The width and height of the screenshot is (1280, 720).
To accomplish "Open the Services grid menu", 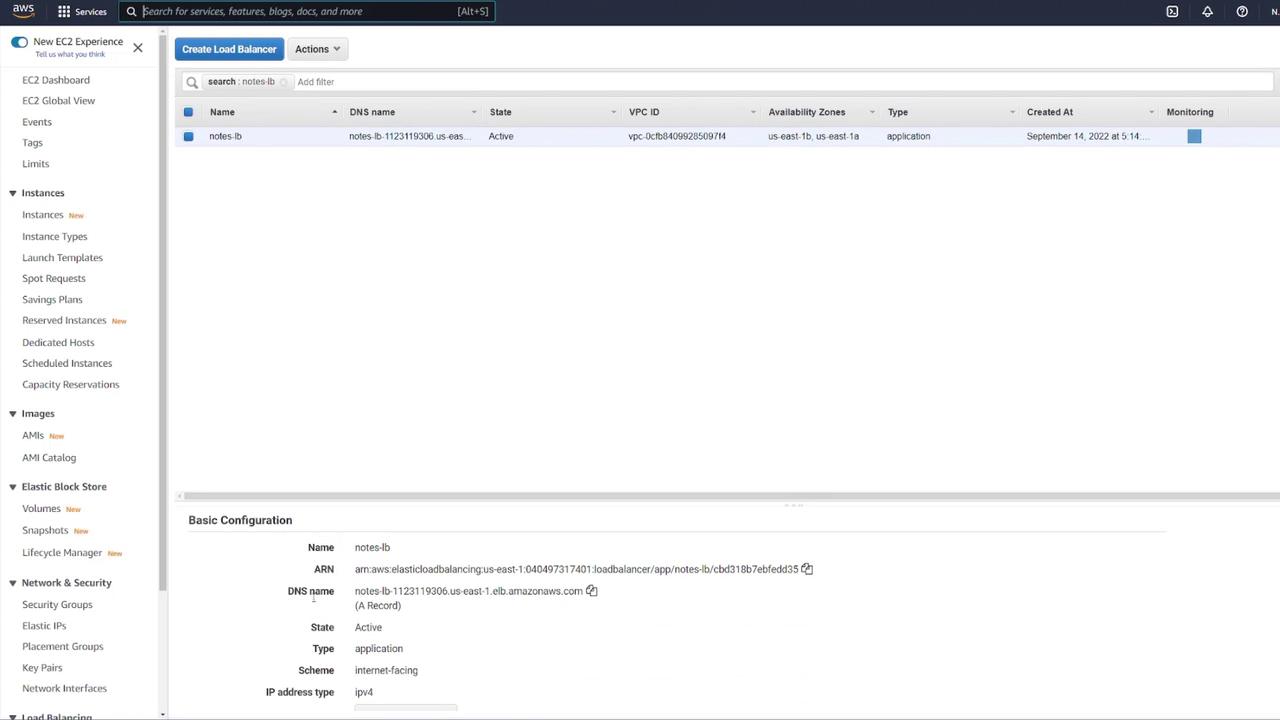I will pyautogui.click(x=82, y=11).
